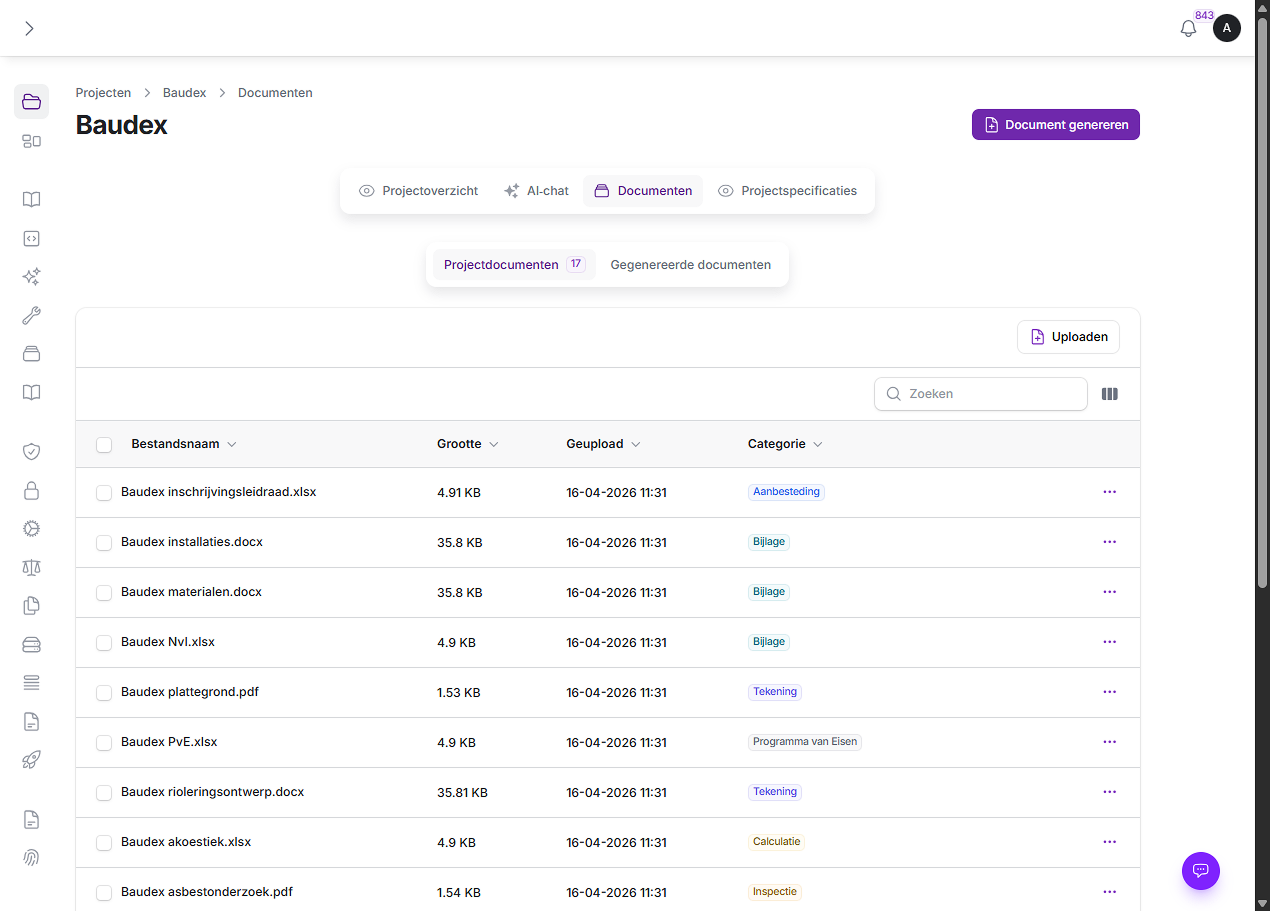Click the Document genereren button

1056,125
